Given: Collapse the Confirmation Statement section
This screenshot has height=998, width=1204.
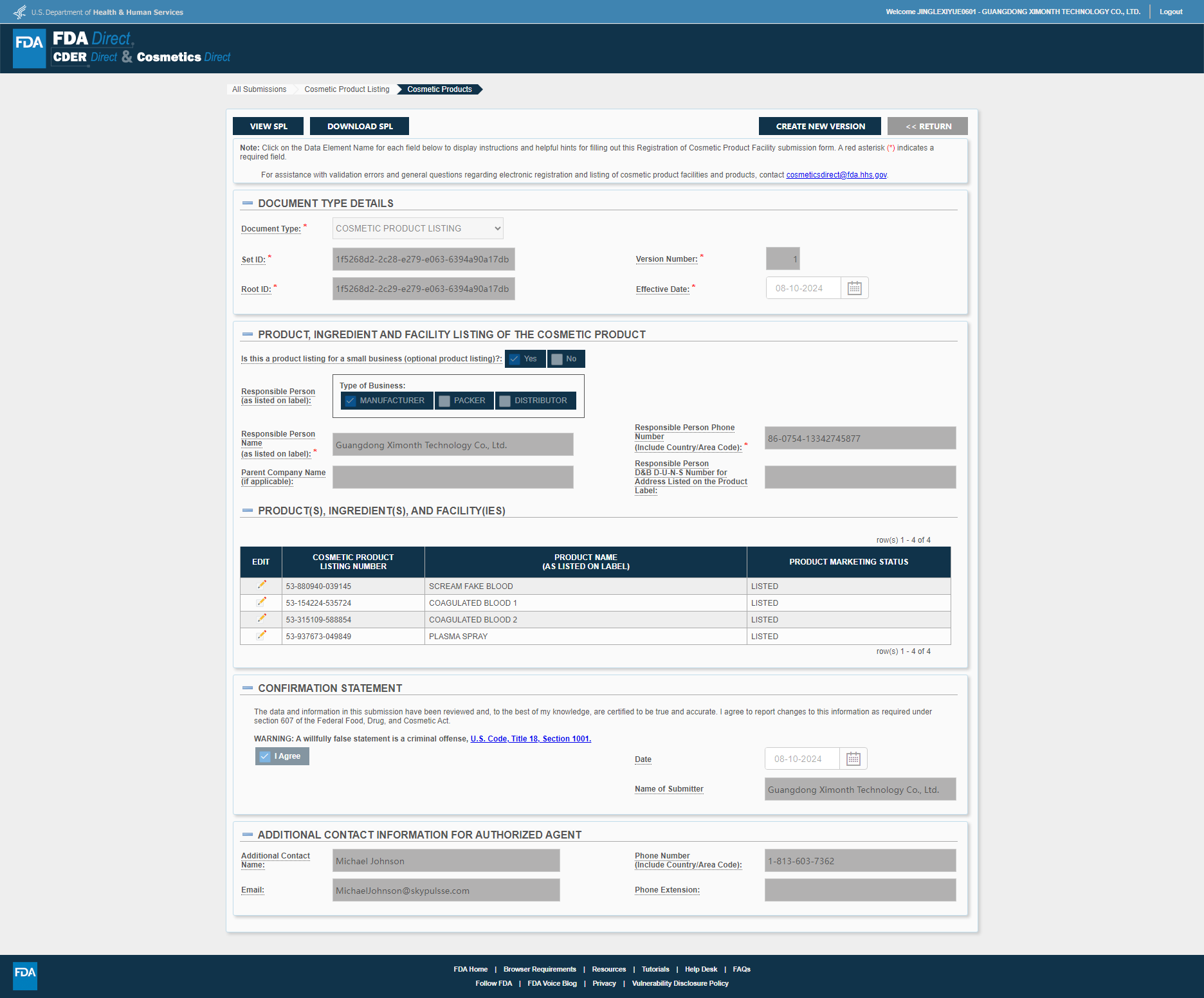Looking at the screenshot, I should coord(248,688).
